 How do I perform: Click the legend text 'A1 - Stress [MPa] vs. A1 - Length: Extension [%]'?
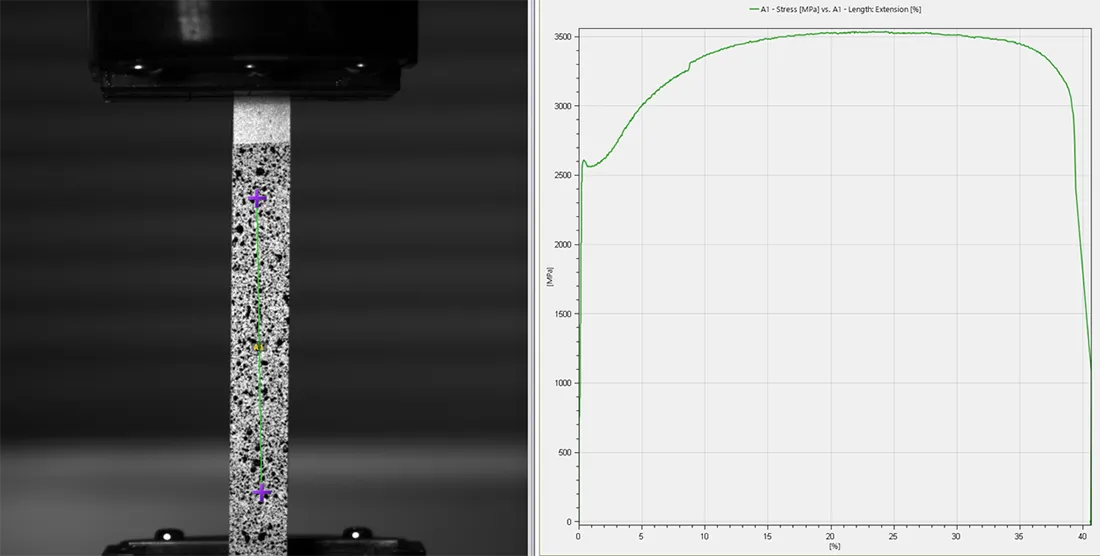pos(849,9)
